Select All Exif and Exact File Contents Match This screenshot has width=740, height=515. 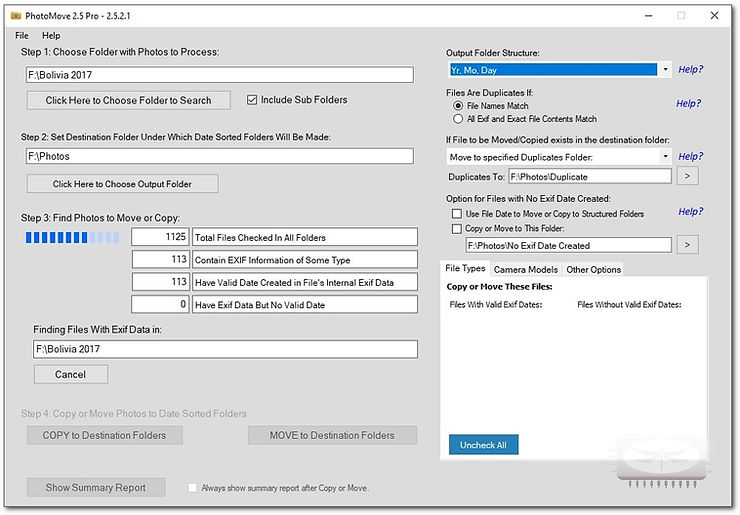click(458, 119)
